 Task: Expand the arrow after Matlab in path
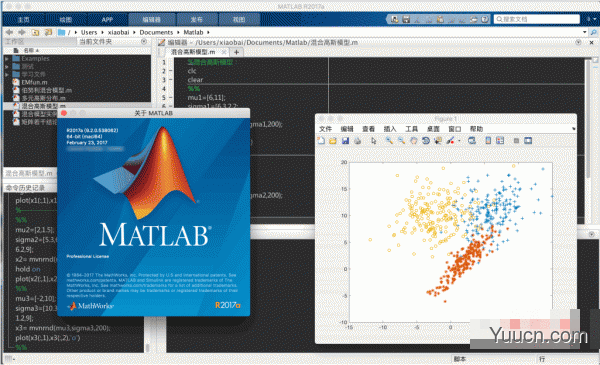point(208,33)
